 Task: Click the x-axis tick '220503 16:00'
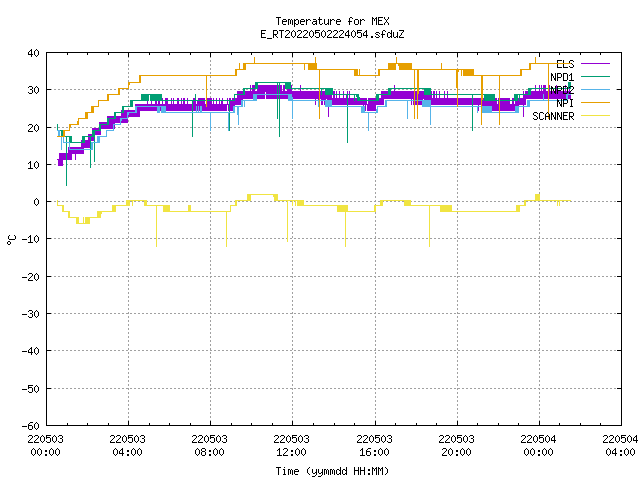[374, 446]
